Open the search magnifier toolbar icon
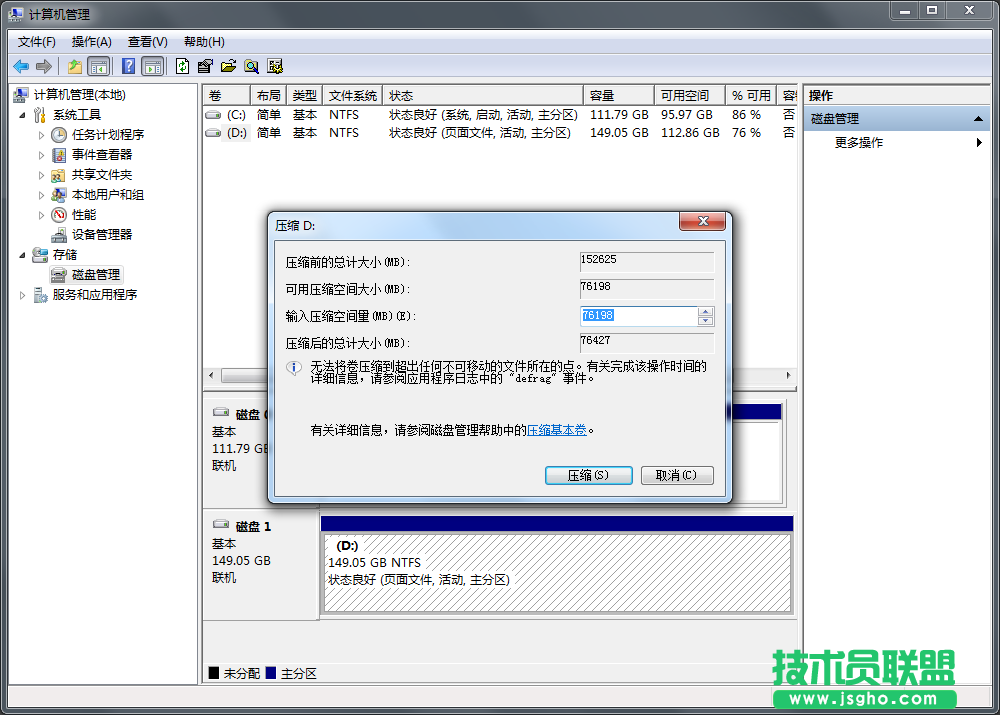1000x715 pixels. click(x=252, y=65)
